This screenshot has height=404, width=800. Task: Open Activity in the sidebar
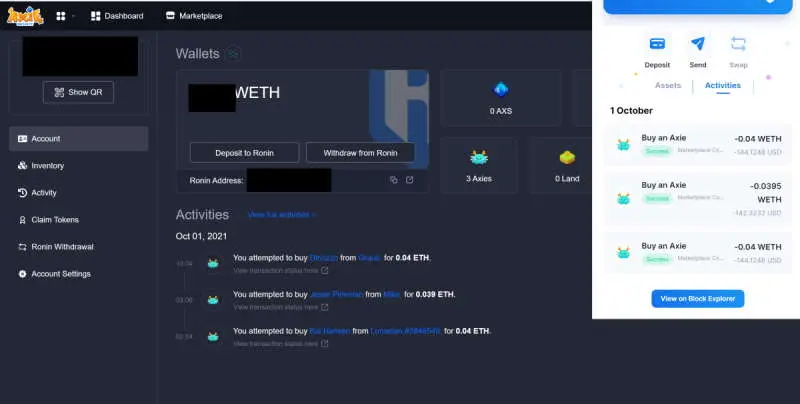pos(79,193)
